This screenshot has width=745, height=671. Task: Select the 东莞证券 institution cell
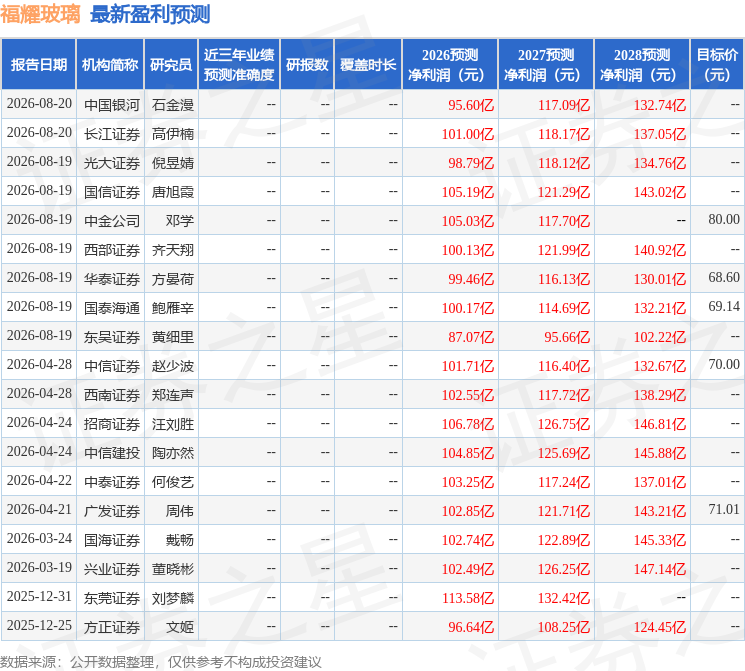(x=112, y=597)
